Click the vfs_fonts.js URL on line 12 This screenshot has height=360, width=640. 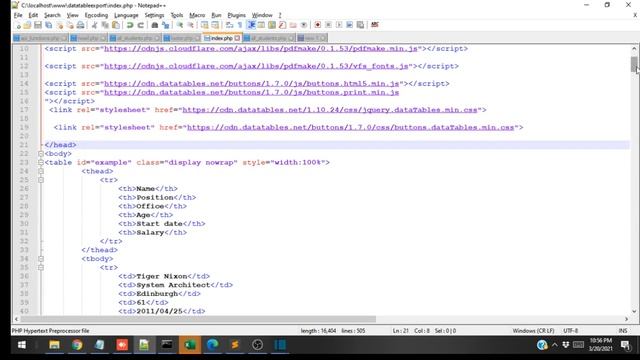(x=256, y=66)
